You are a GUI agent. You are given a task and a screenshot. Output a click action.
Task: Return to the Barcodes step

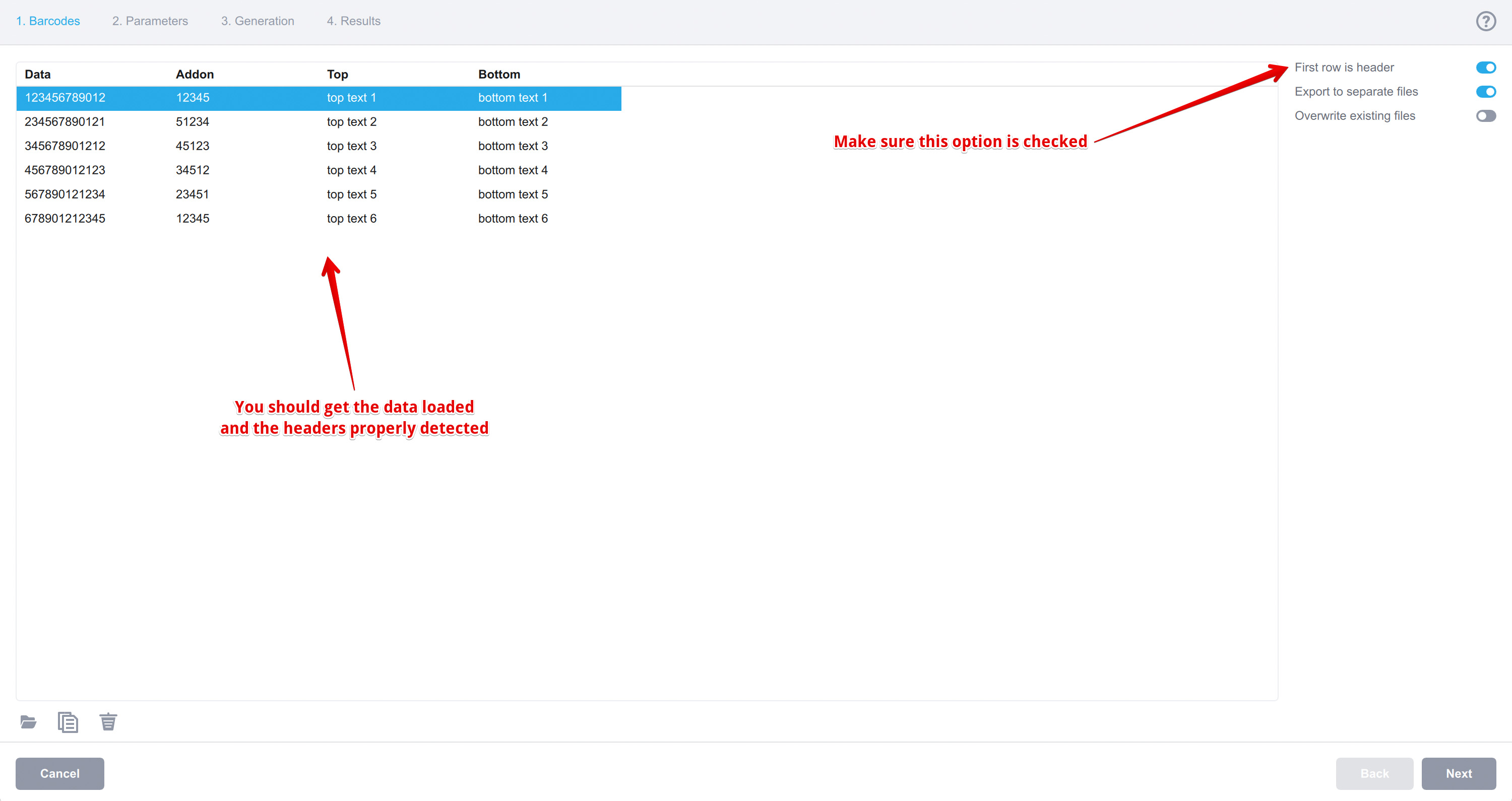[x=48, y=21]
